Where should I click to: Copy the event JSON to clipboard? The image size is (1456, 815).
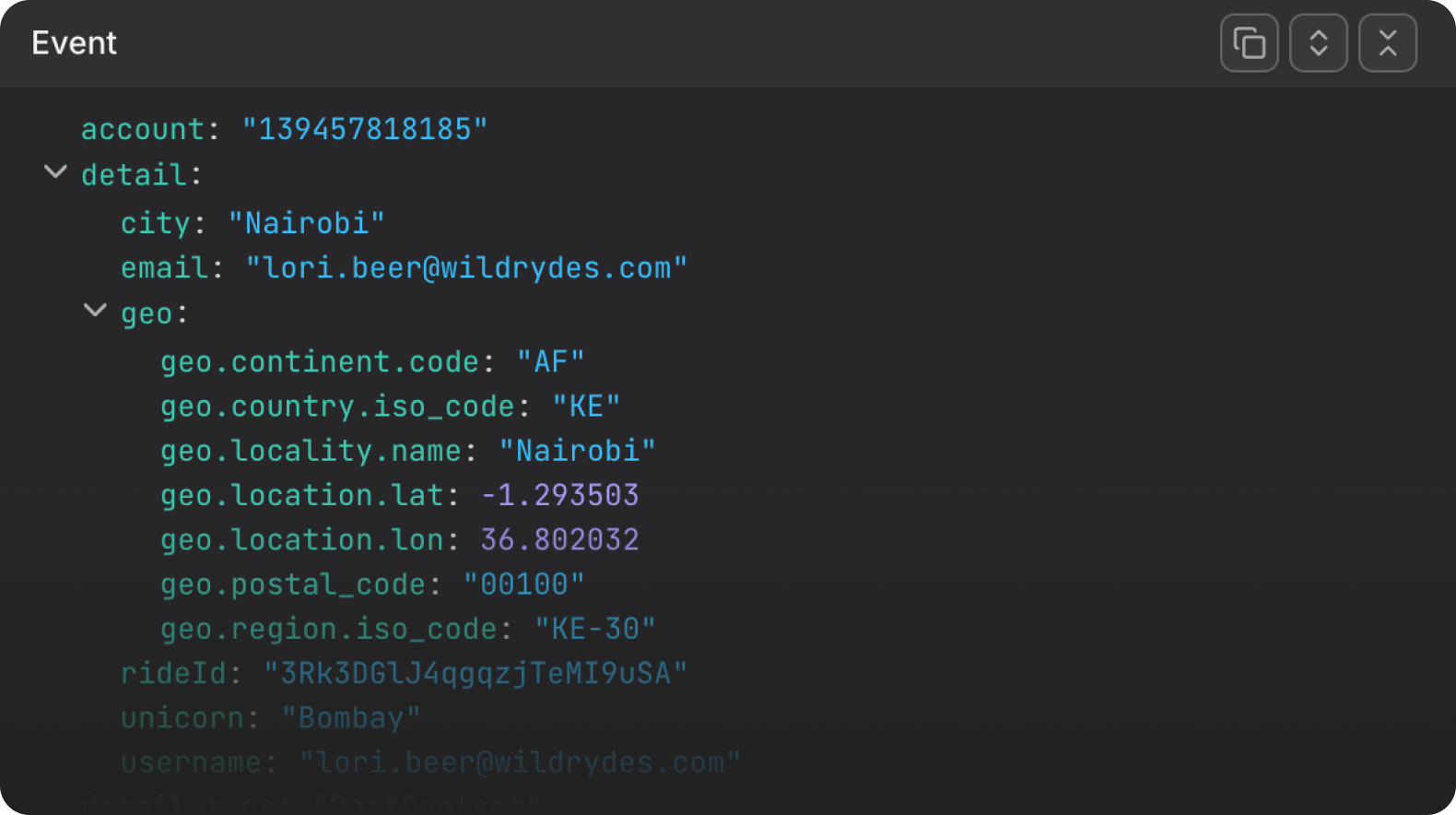click(1249, 43)
